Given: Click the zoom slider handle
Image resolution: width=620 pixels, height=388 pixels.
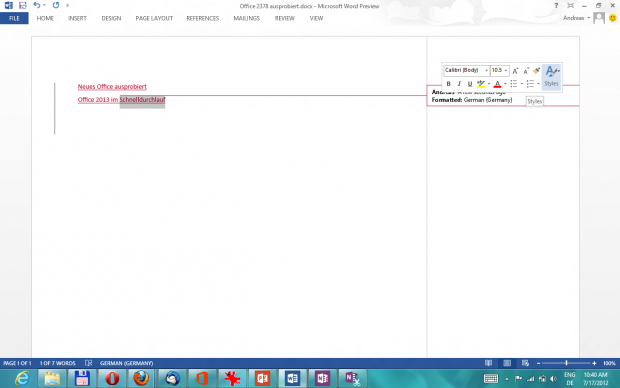Looking at the screenshot, I should [566, 363].
